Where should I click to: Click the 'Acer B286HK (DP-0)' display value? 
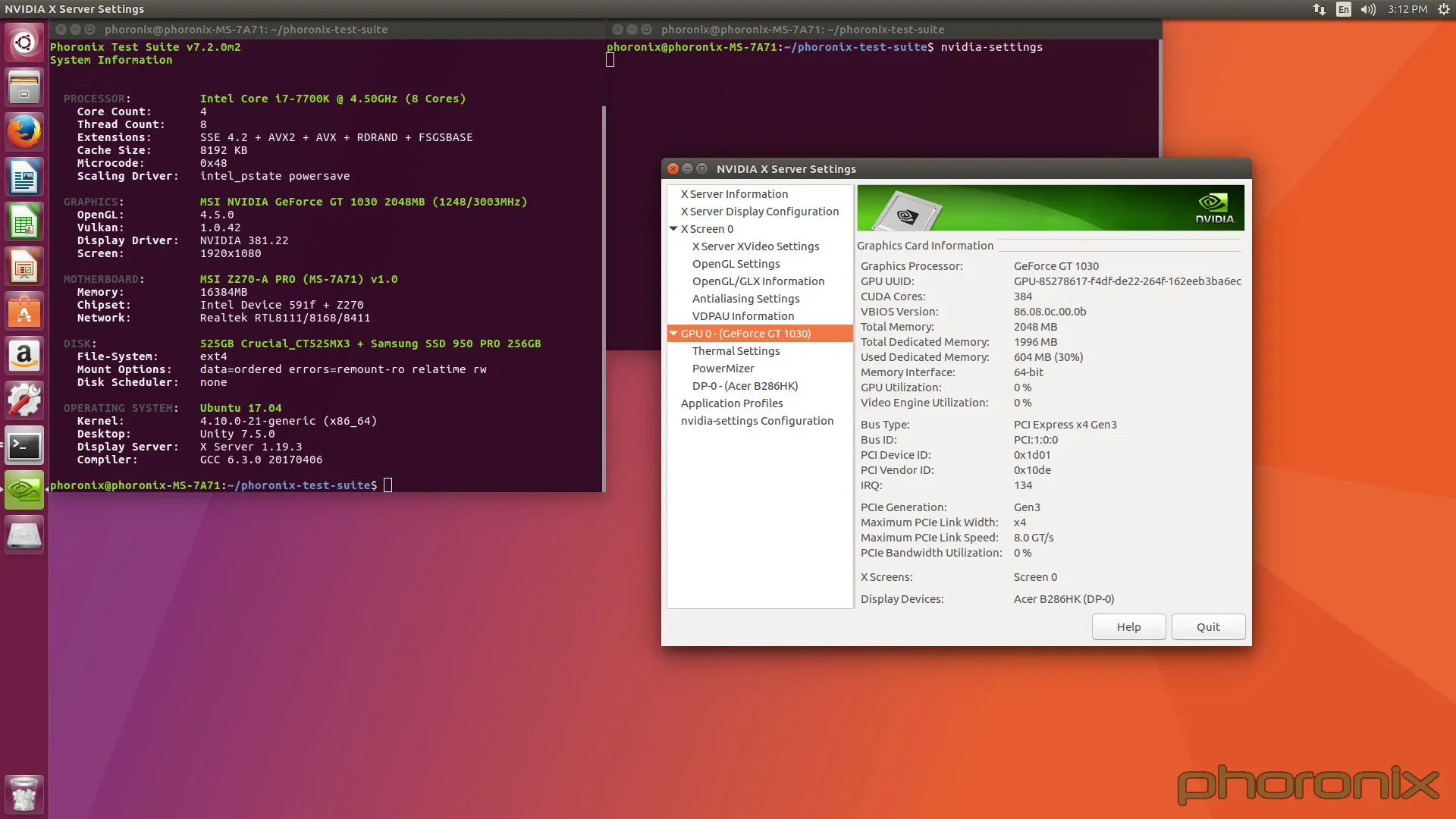tap(1064, 599)
